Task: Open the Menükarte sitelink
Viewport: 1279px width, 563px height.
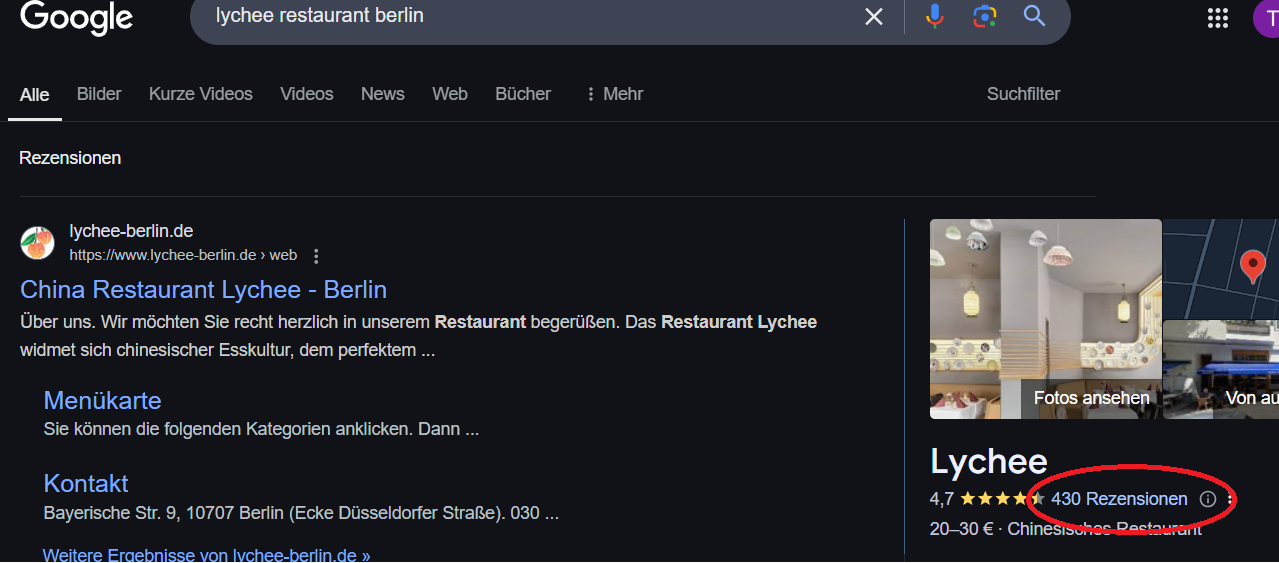Action: pos(102,401)
